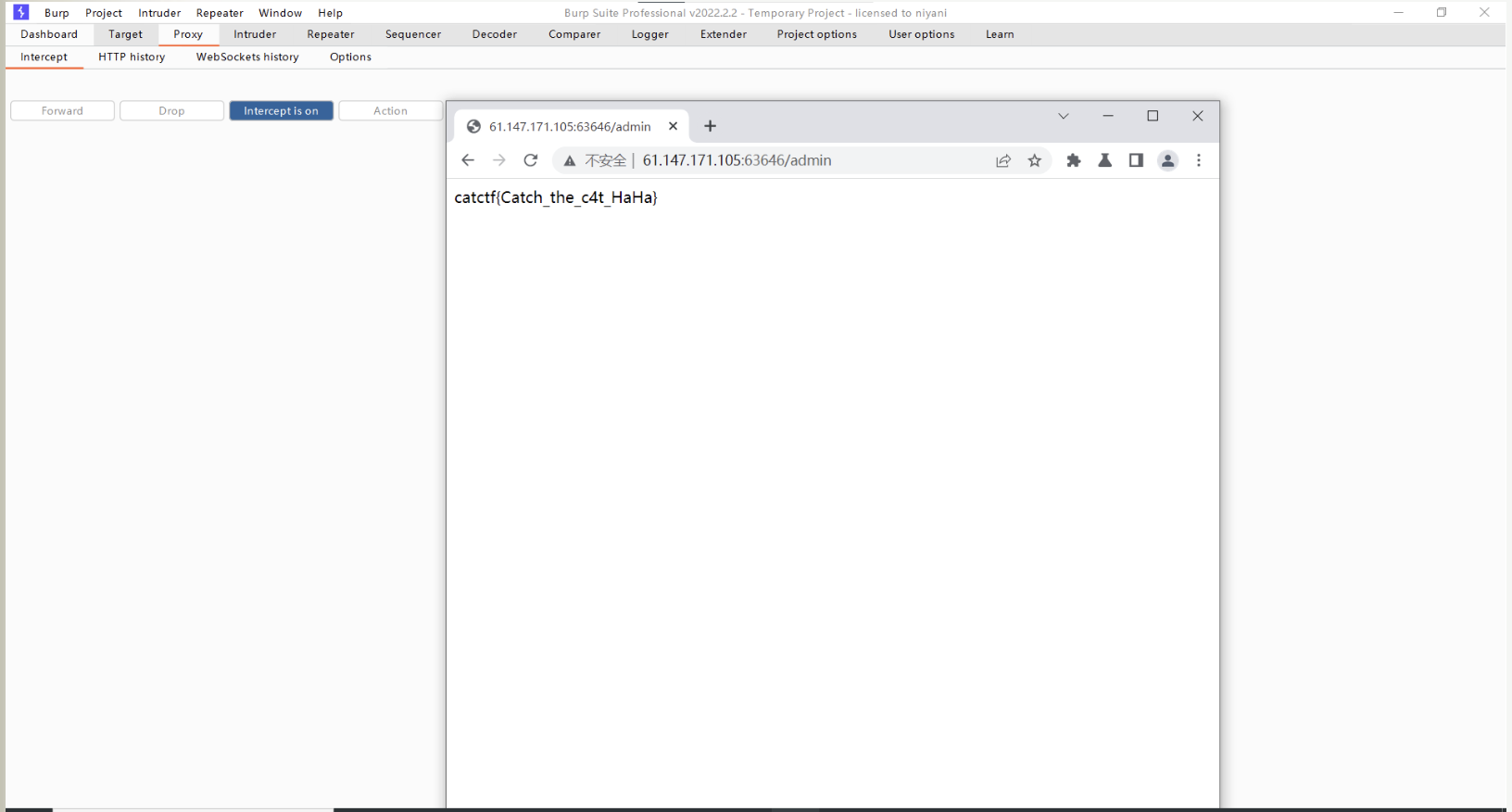Image resolution: width=1512 pixels, height=812 pixels.
Task: Switch to the Intruder tab
Action: [255, 34]
